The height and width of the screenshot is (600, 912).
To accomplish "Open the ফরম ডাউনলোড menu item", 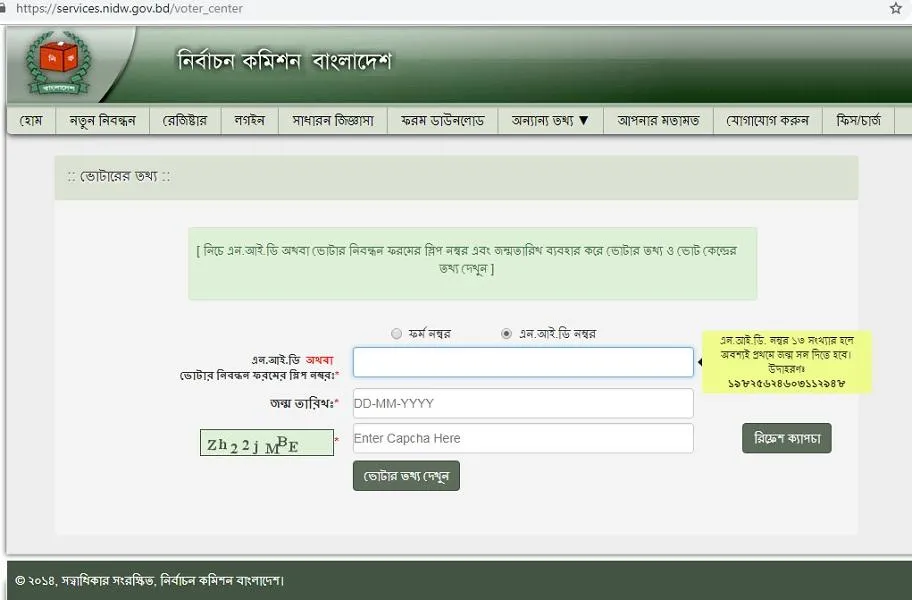I will [x=442, y=121].
